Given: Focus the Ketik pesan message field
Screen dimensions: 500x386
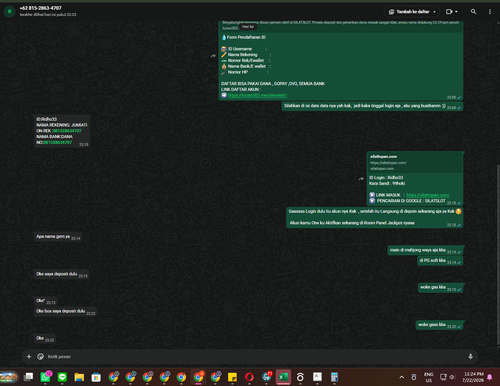Looking at the screenshot, I should pos(253,357).
